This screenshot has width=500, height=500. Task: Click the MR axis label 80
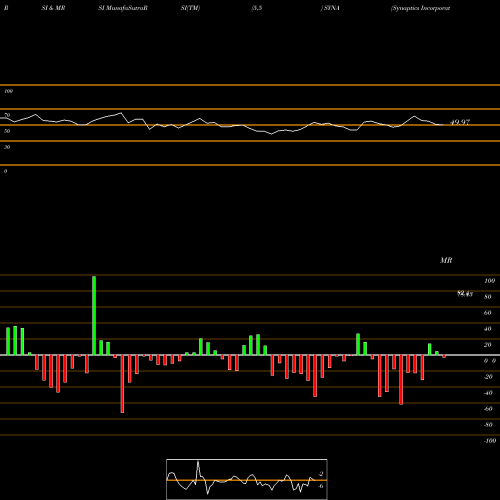click(488, 297)
